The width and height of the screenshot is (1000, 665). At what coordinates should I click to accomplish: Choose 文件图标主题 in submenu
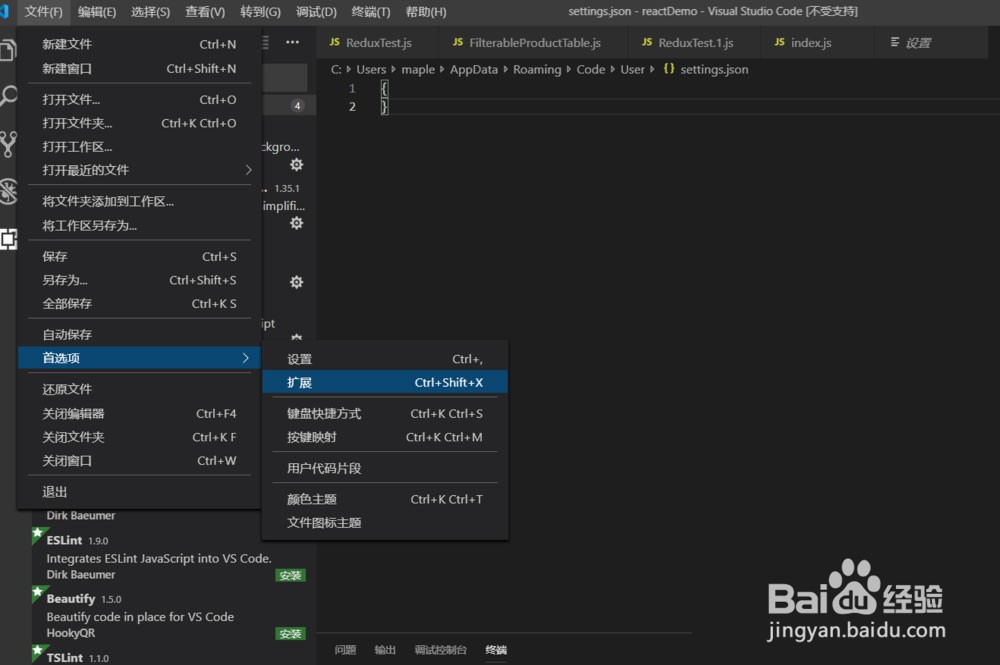[x=385, y=523]
